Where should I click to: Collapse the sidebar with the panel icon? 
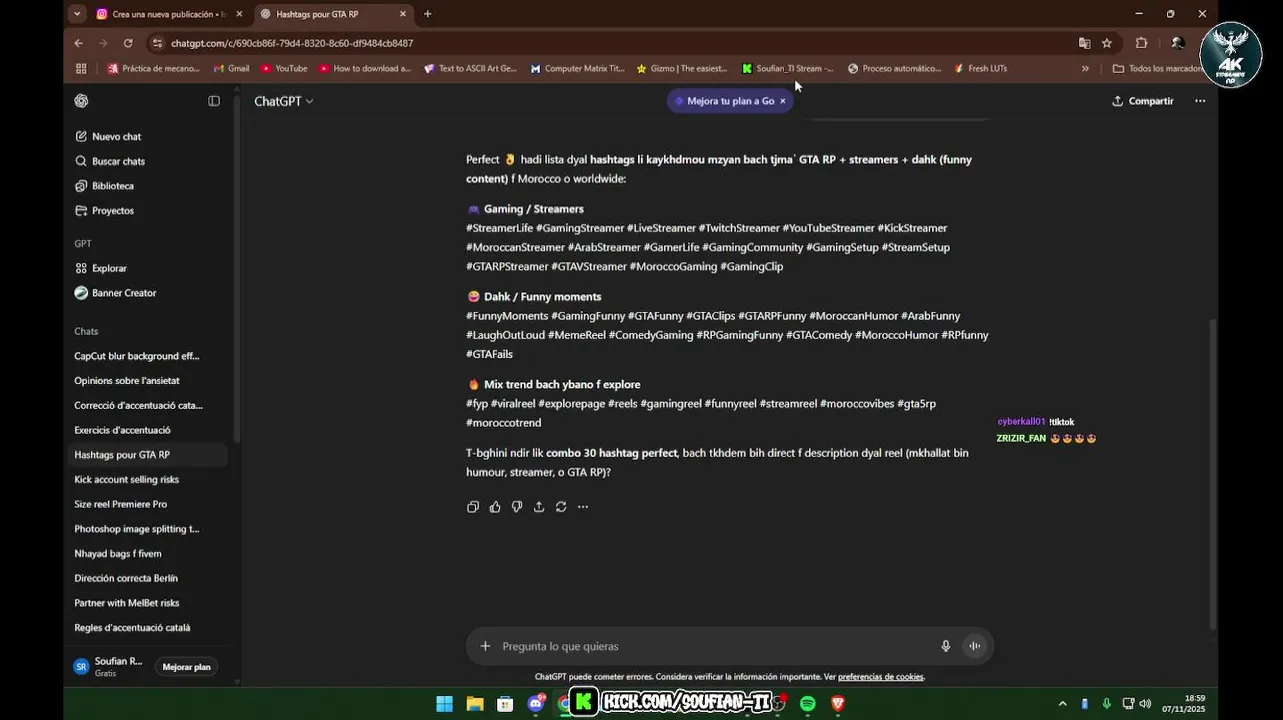pos(214,101)
